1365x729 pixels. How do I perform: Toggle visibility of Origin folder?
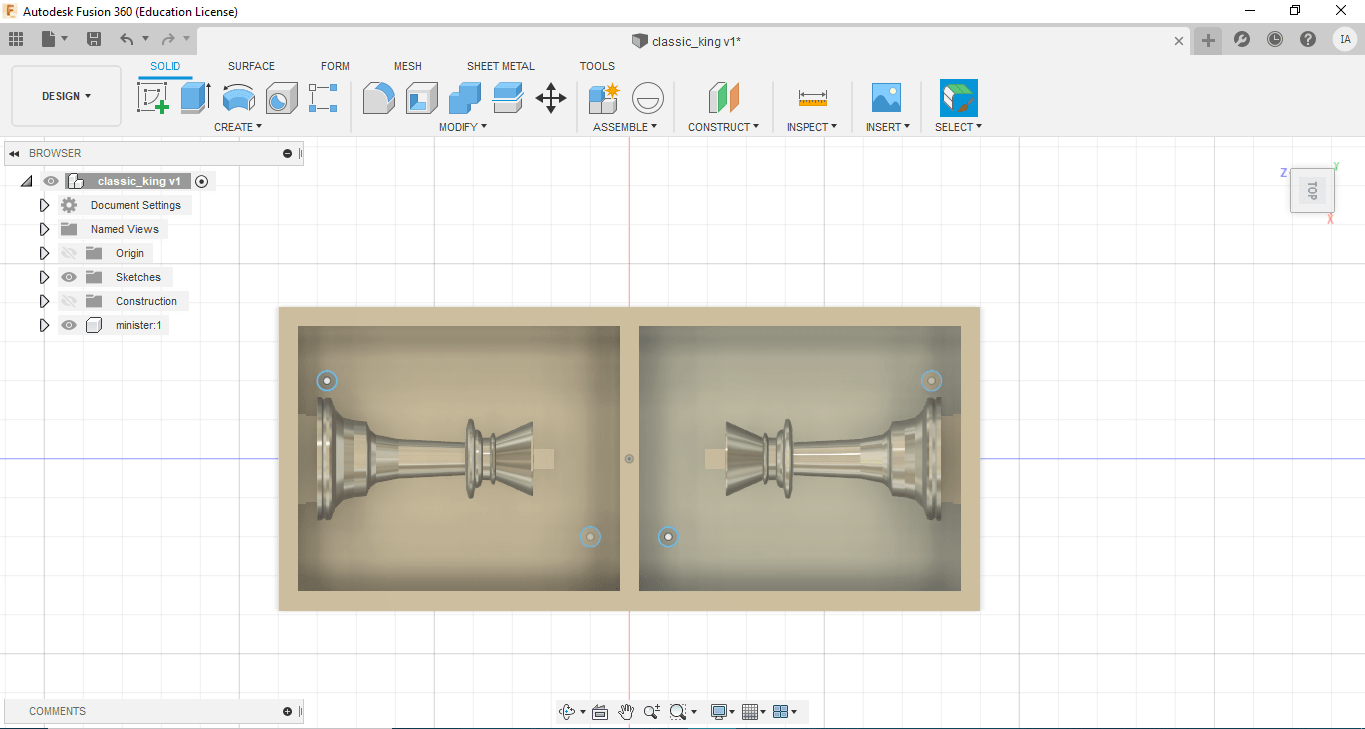point(69,253)
